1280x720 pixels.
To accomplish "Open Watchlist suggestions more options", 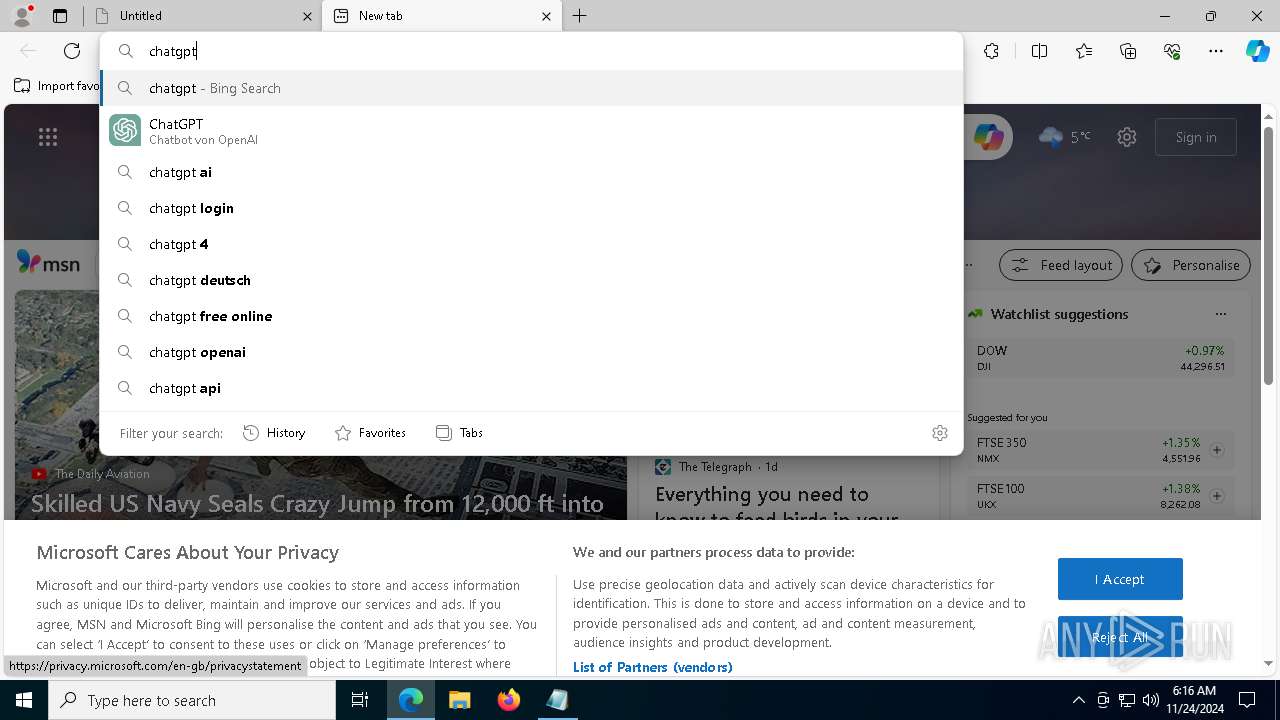I will (x=1221, y=314).
